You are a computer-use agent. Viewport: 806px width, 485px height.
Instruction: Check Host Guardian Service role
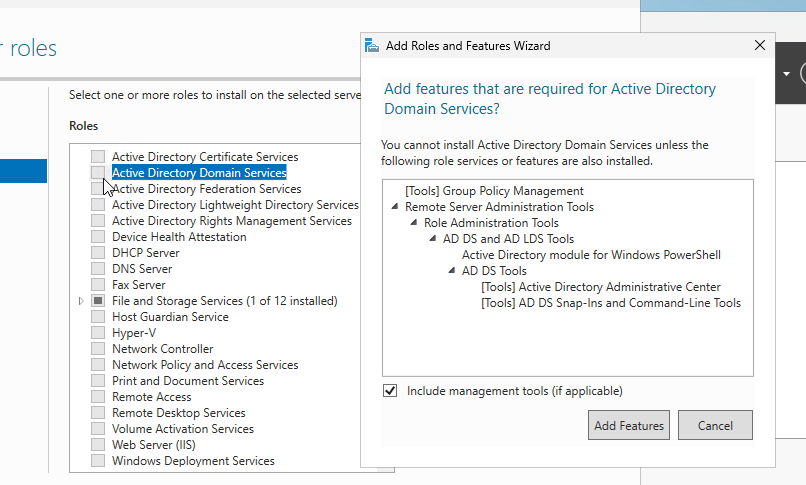tap(98, 316)
